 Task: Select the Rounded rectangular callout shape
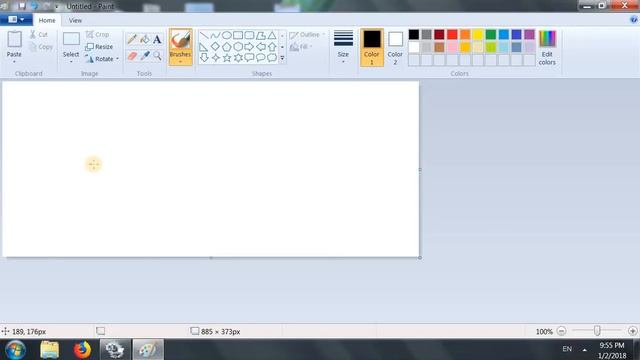pos(249,58)
